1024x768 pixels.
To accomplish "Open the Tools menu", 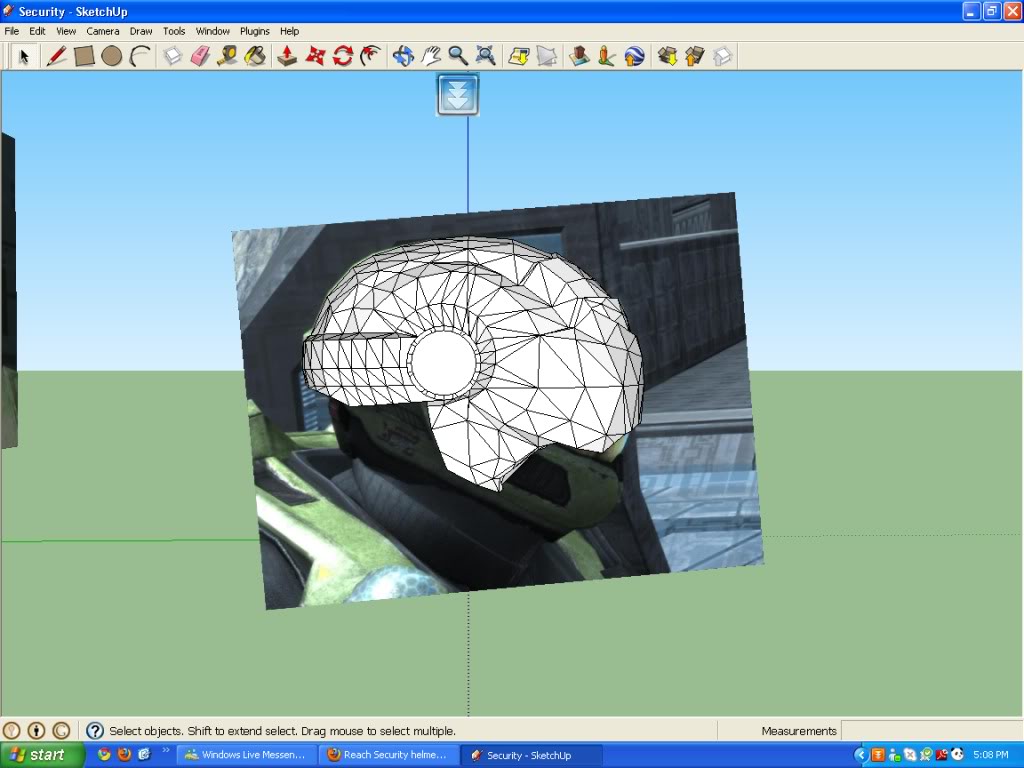I will coord(174,31).
